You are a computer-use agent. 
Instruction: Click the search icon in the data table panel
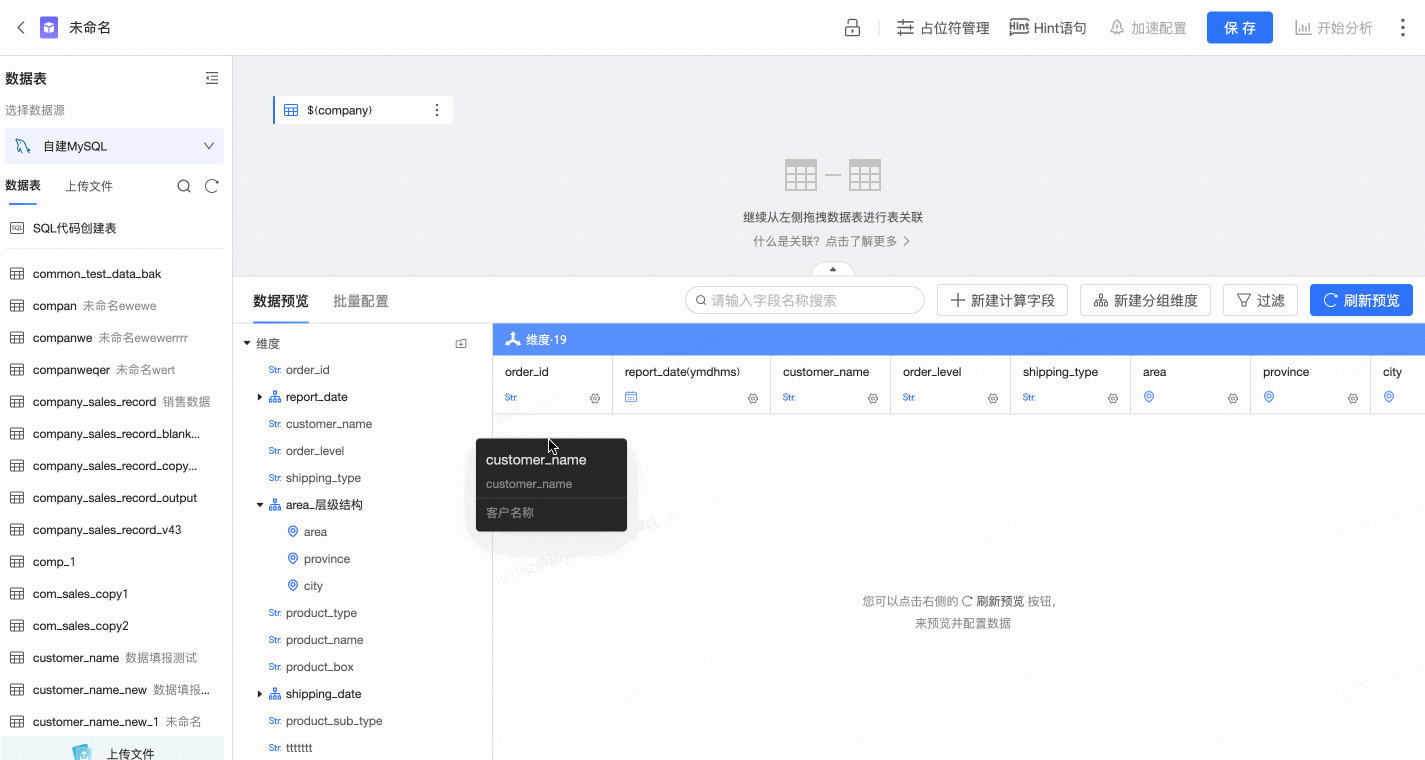click(184, 186)
